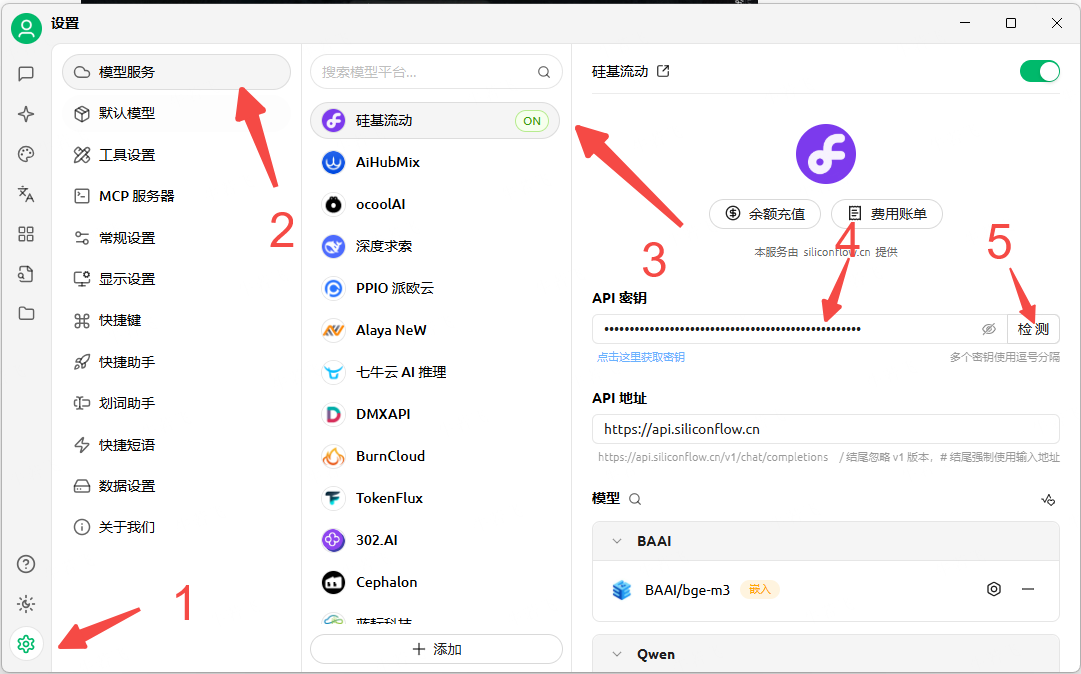This screenshot has width=1081, height=674.
Task: Select the DMXAPI provider
Action: [435, 414]
